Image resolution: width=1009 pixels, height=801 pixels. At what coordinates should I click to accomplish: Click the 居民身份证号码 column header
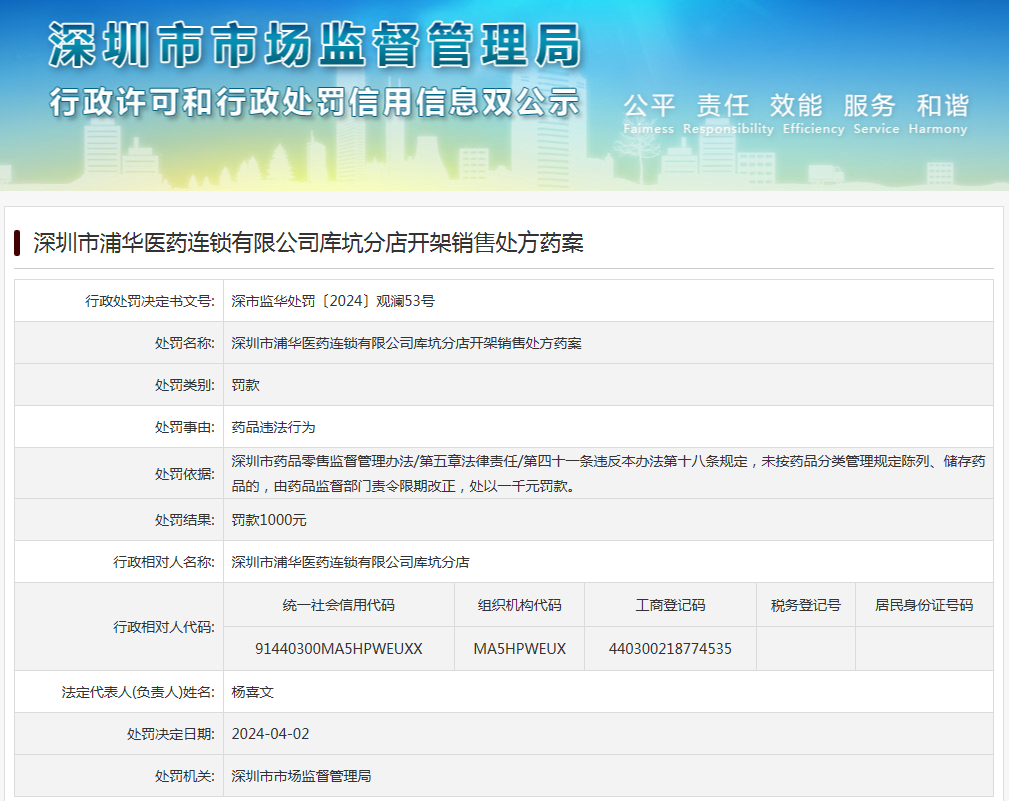(924, 605)
